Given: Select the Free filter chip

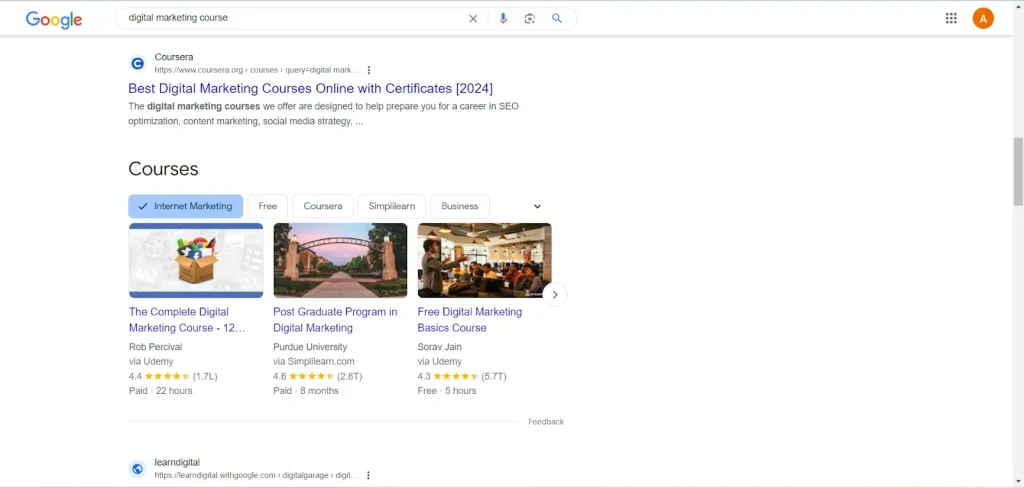Looking at the screenshot, I should pos(268,206).
